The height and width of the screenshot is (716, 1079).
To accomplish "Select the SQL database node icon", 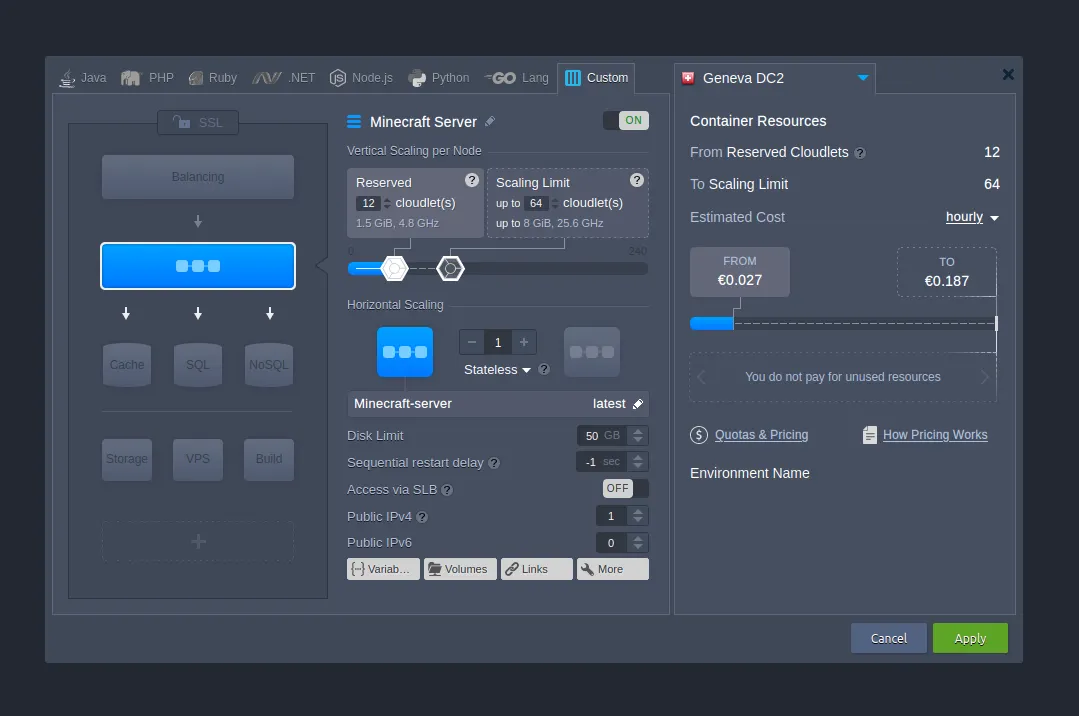I will (198, 364).
